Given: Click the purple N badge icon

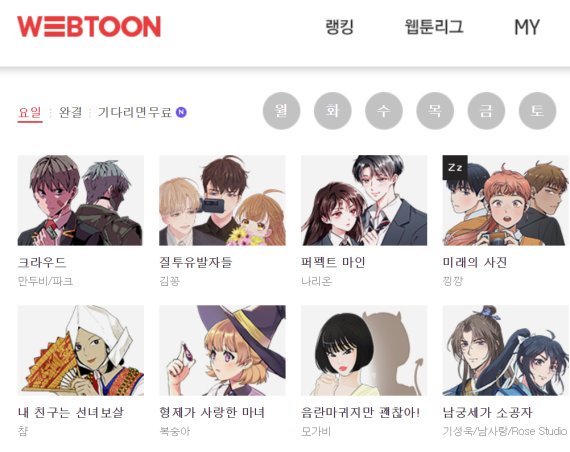Looking at the screenshot, I should [181, 112].
